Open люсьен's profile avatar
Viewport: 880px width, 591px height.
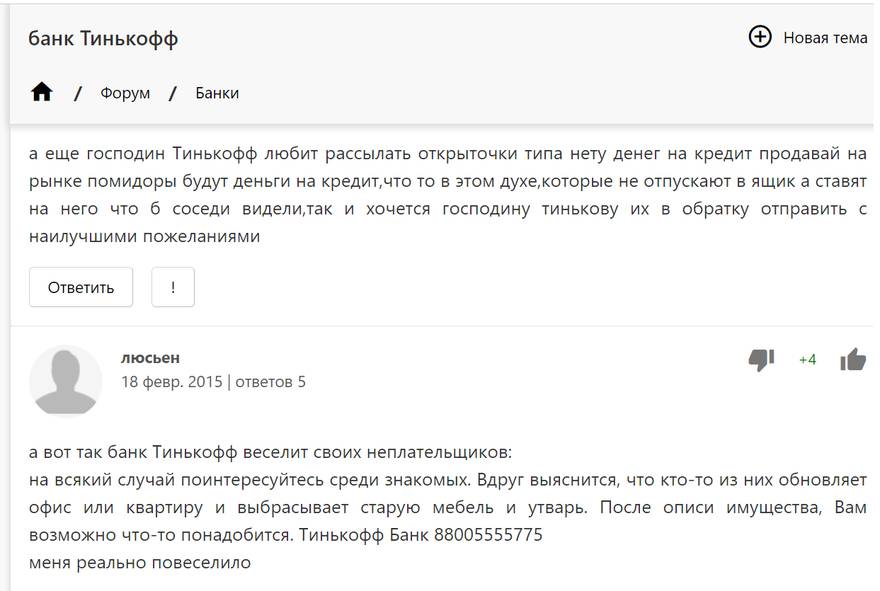tap(66, 380)
